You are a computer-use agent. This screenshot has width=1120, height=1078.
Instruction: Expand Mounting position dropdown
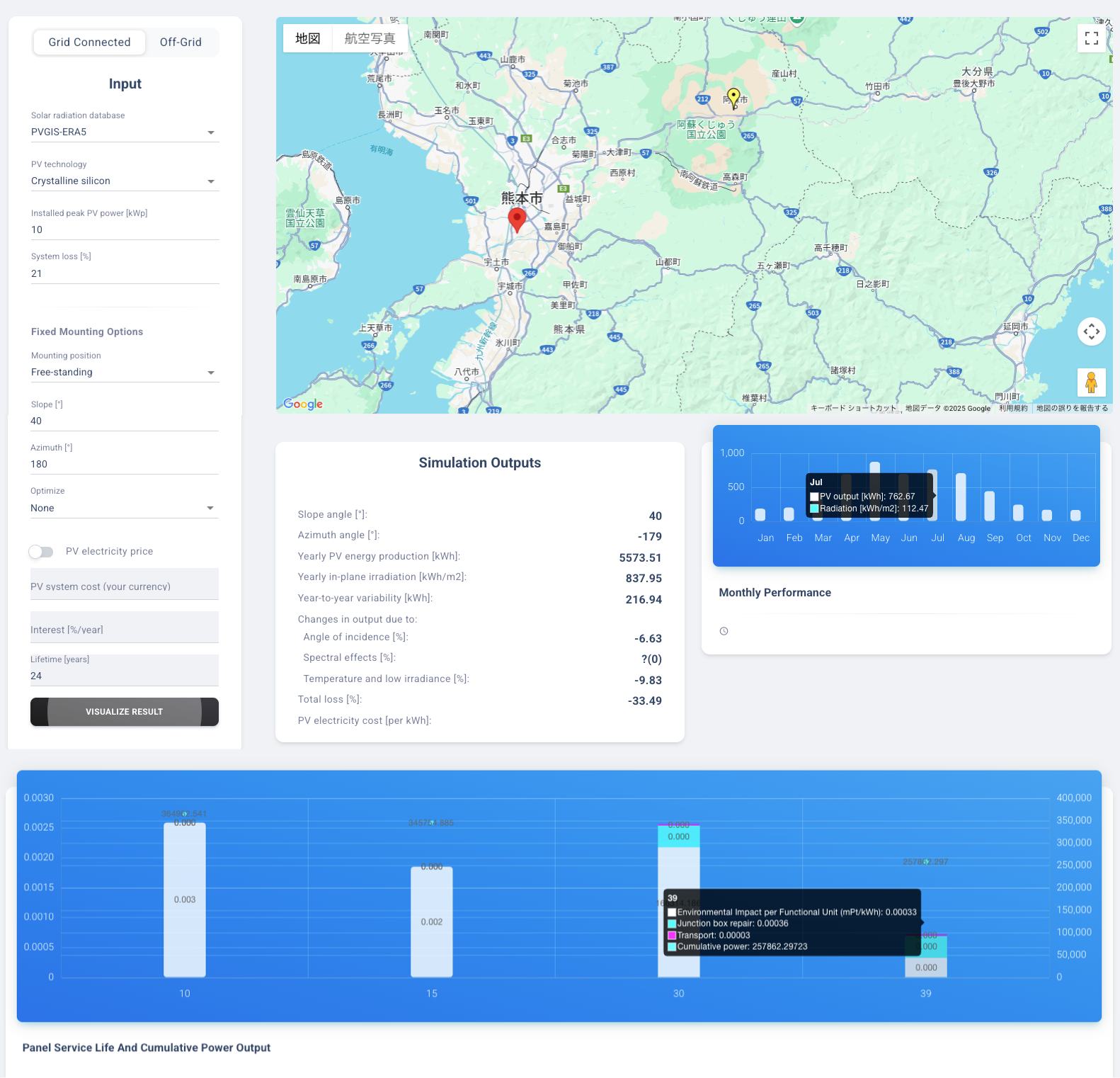click(x=125, y=373)
